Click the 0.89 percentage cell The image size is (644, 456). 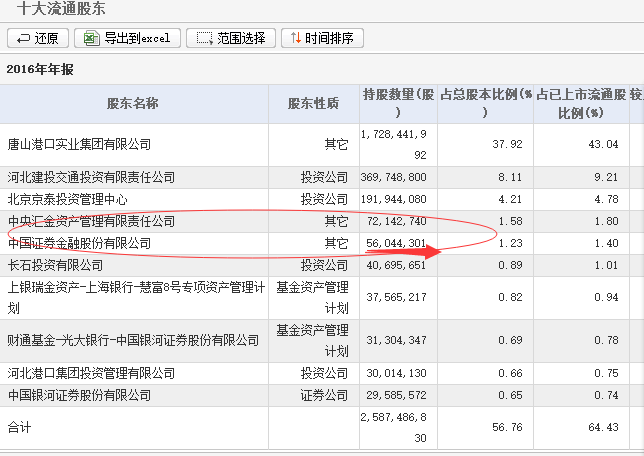click(x=511, y=265)
